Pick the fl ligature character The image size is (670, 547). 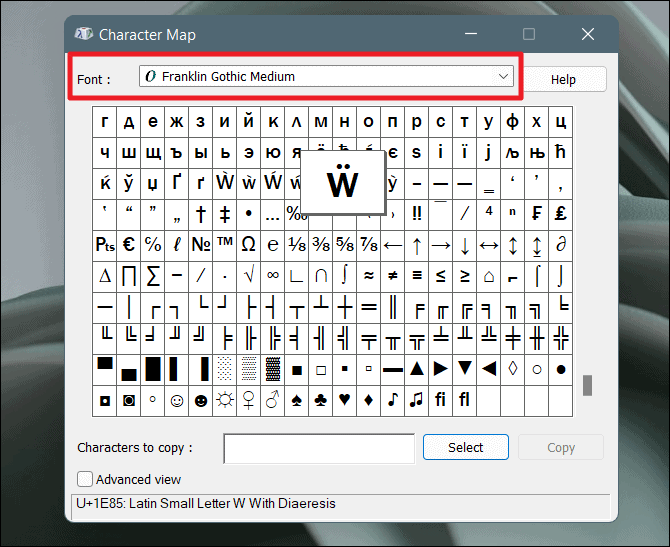[x=465, y=400]
